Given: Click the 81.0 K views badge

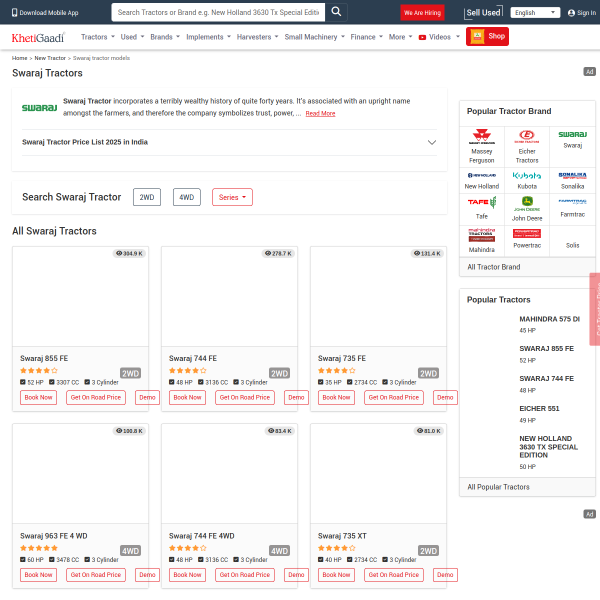Looking at the screenshot, I should 429,431.
